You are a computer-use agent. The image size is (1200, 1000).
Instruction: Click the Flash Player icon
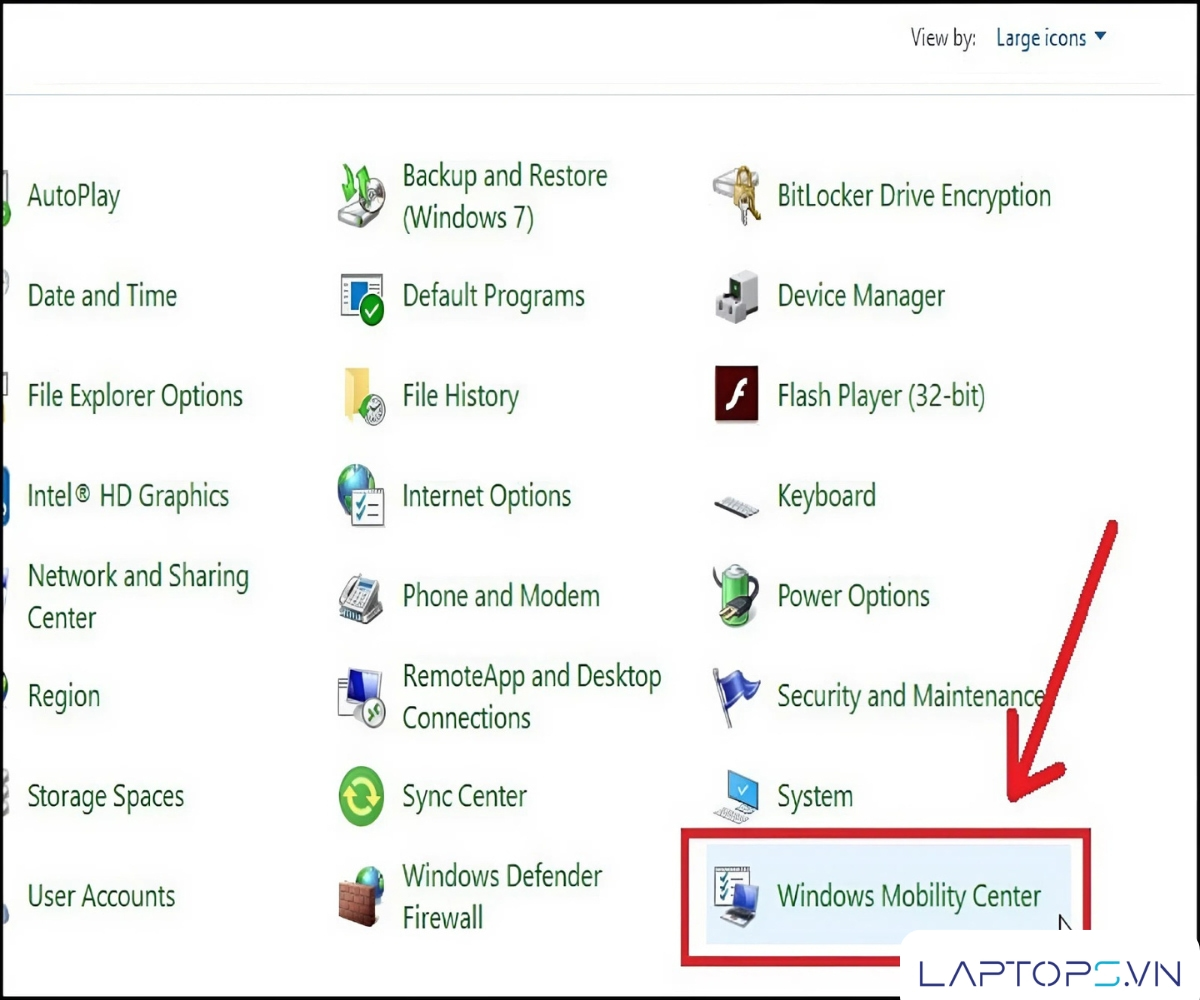[x=737, y=394]
